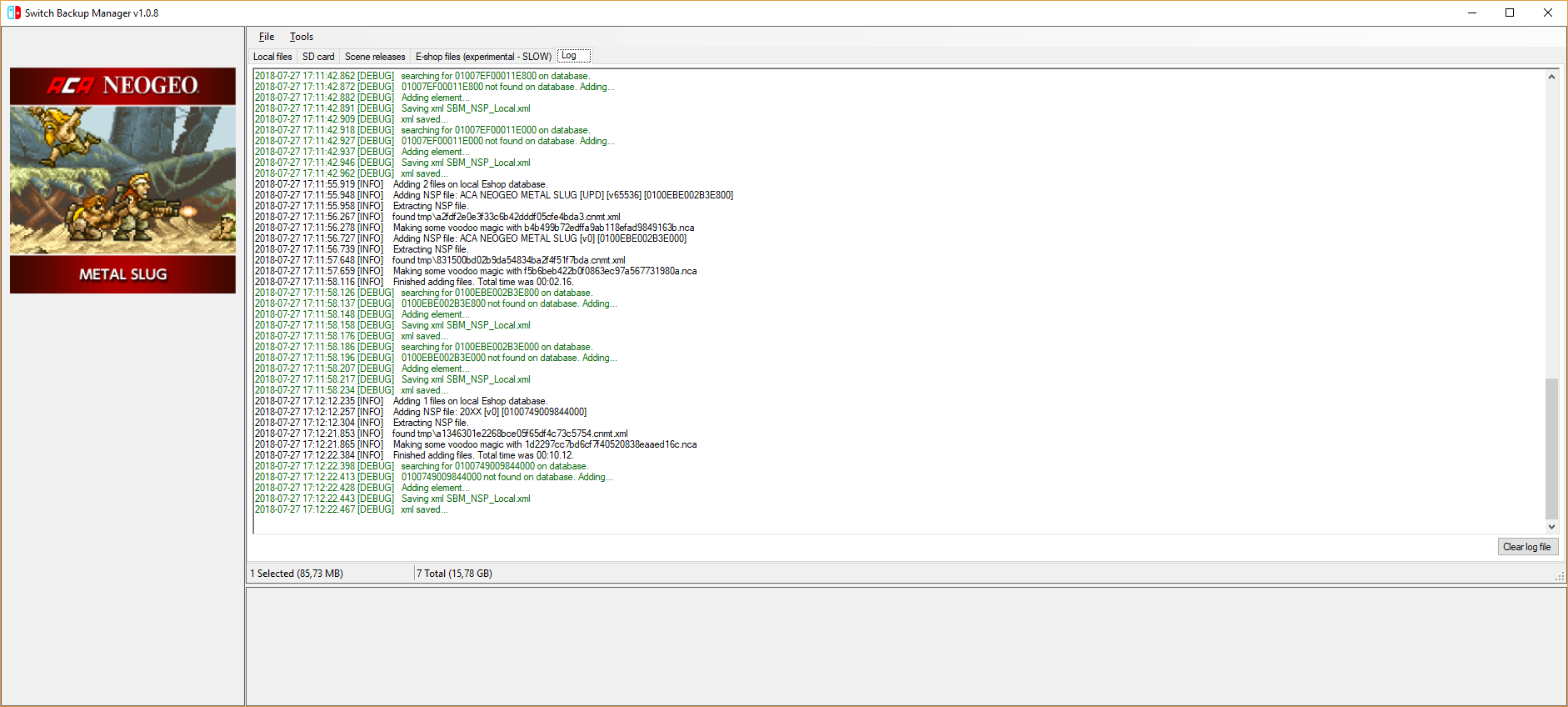Click the ACA NEOGEO Metal Slug cover image
The height and width of the screenshot is (707, 1568).
tap(122, 180)
